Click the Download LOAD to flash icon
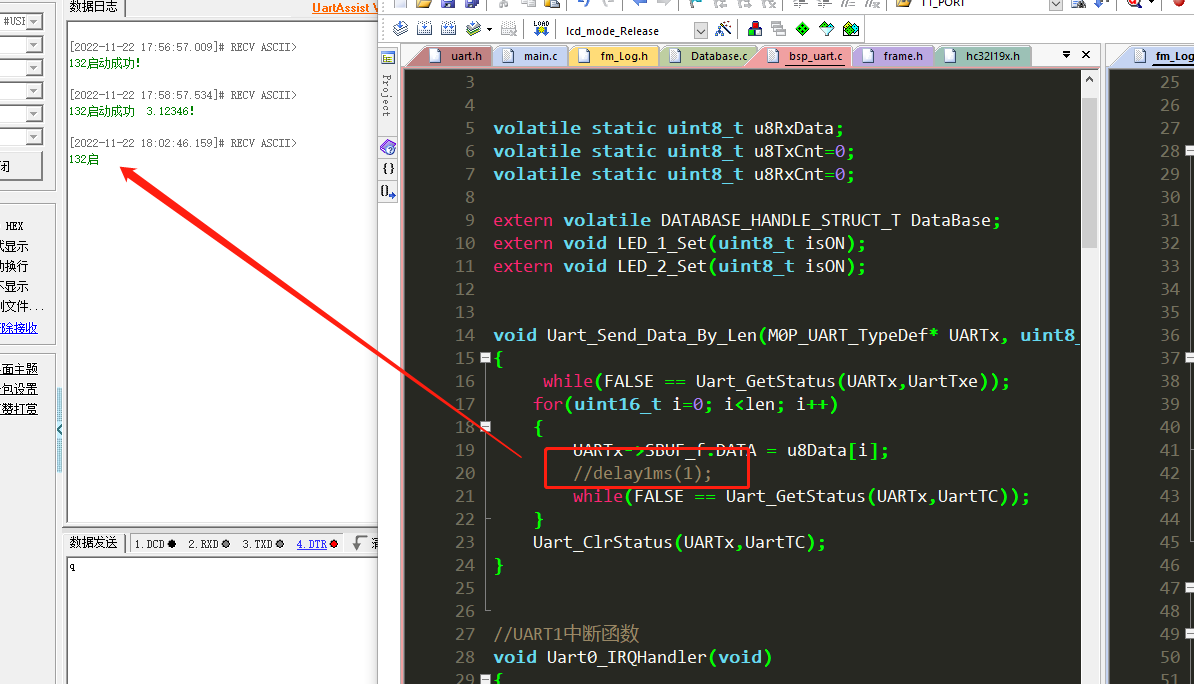Screen dimensions: 1194x684 [x=541, y=29]
